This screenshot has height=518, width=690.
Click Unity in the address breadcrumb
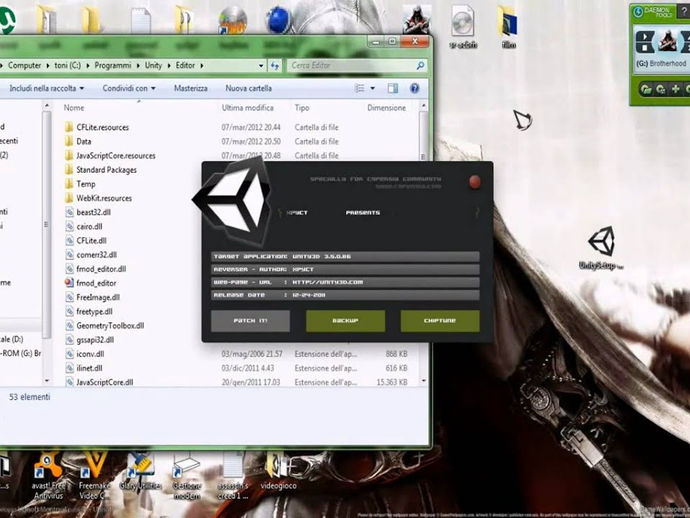[x=154, y=66]
